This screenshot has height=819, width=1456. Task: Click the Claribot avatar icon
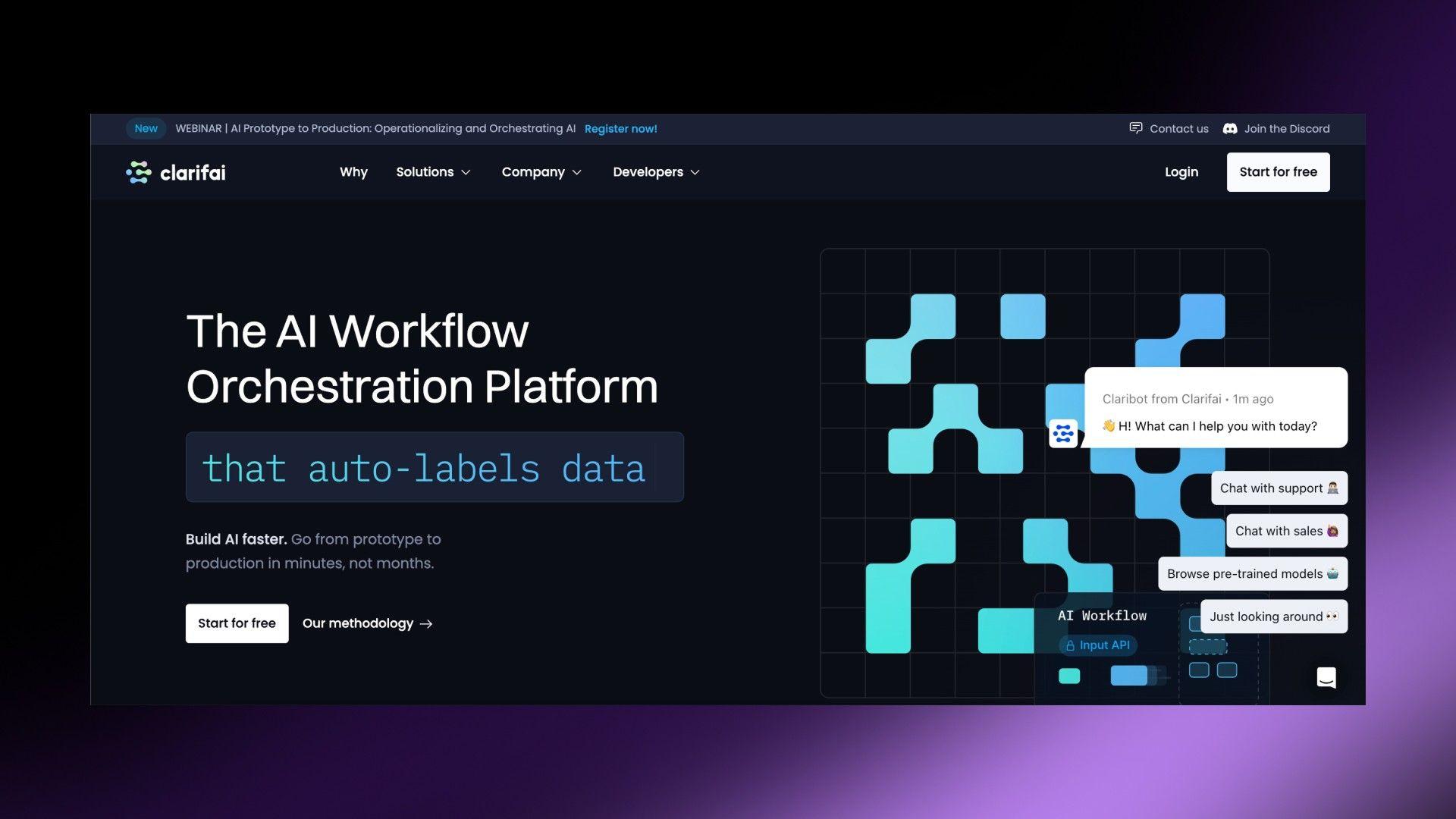(1063, 434)
